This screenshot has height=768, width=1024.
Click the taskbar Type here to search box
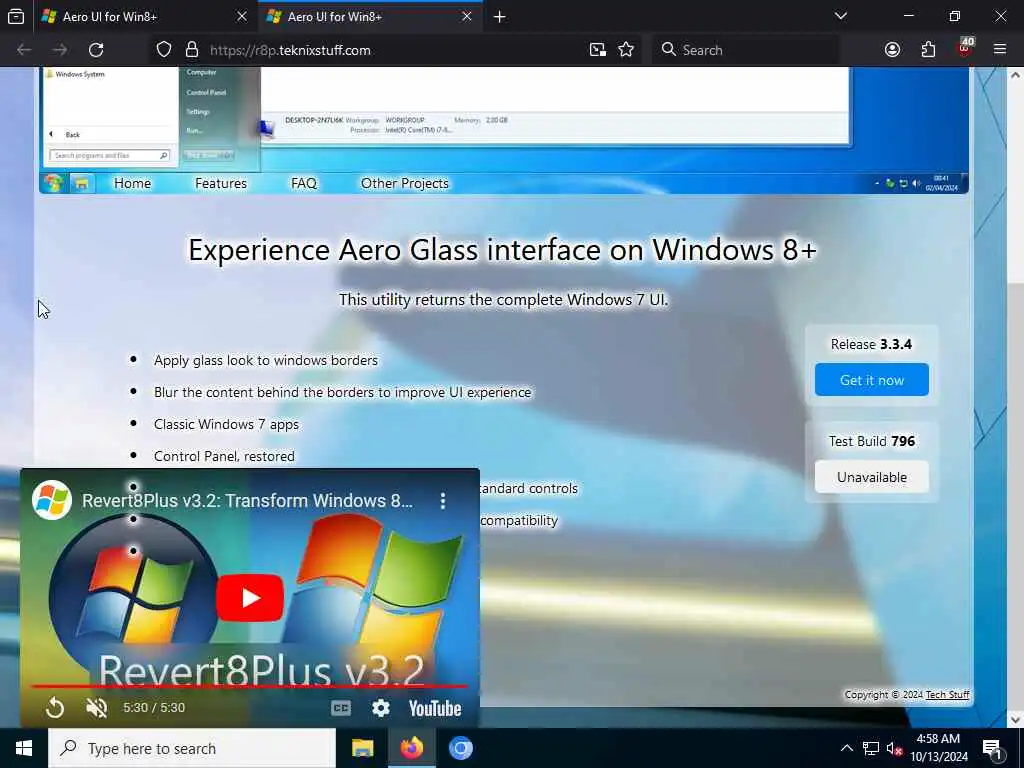[x=192, y=748]
